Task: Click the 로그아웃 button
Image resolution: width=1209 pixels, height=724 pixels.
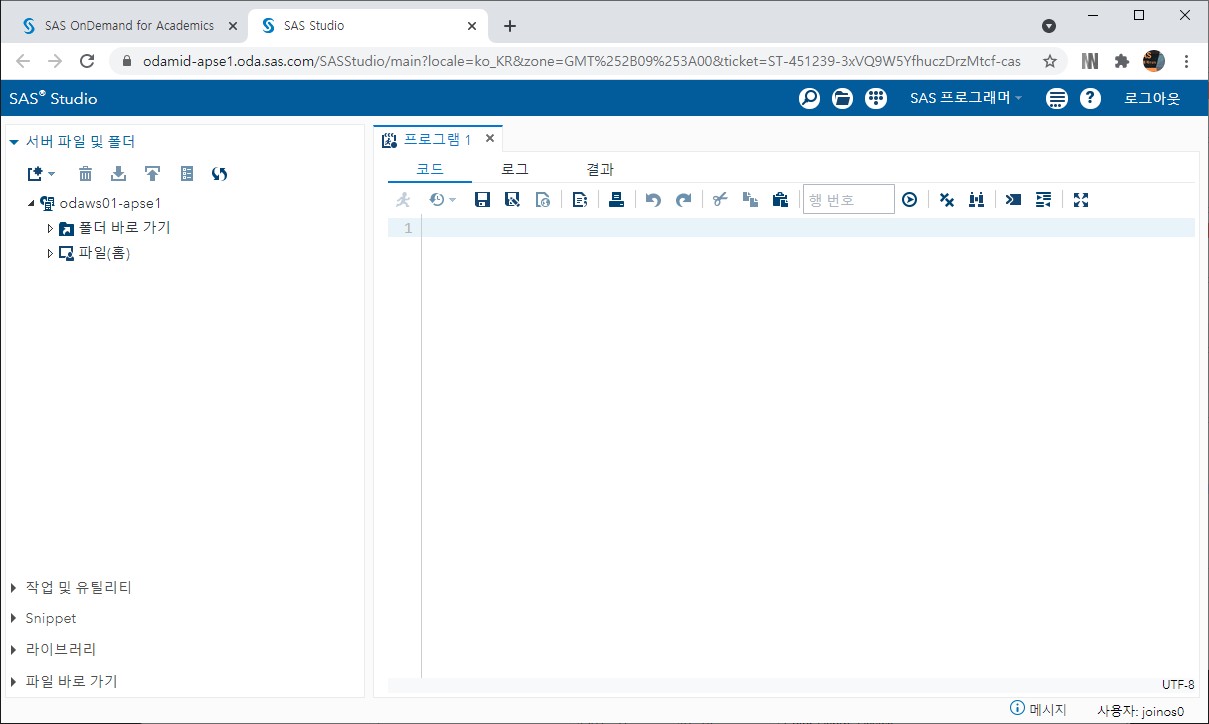Action: (1152, 98)
